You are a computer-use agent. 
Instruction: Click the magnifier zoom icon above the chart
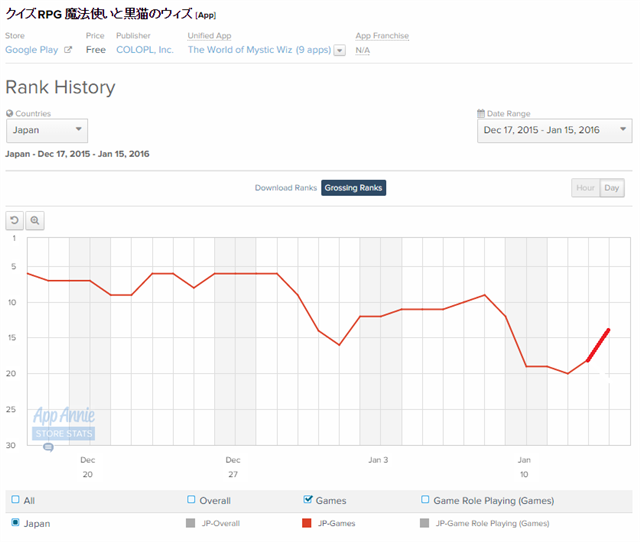(35, 220)
